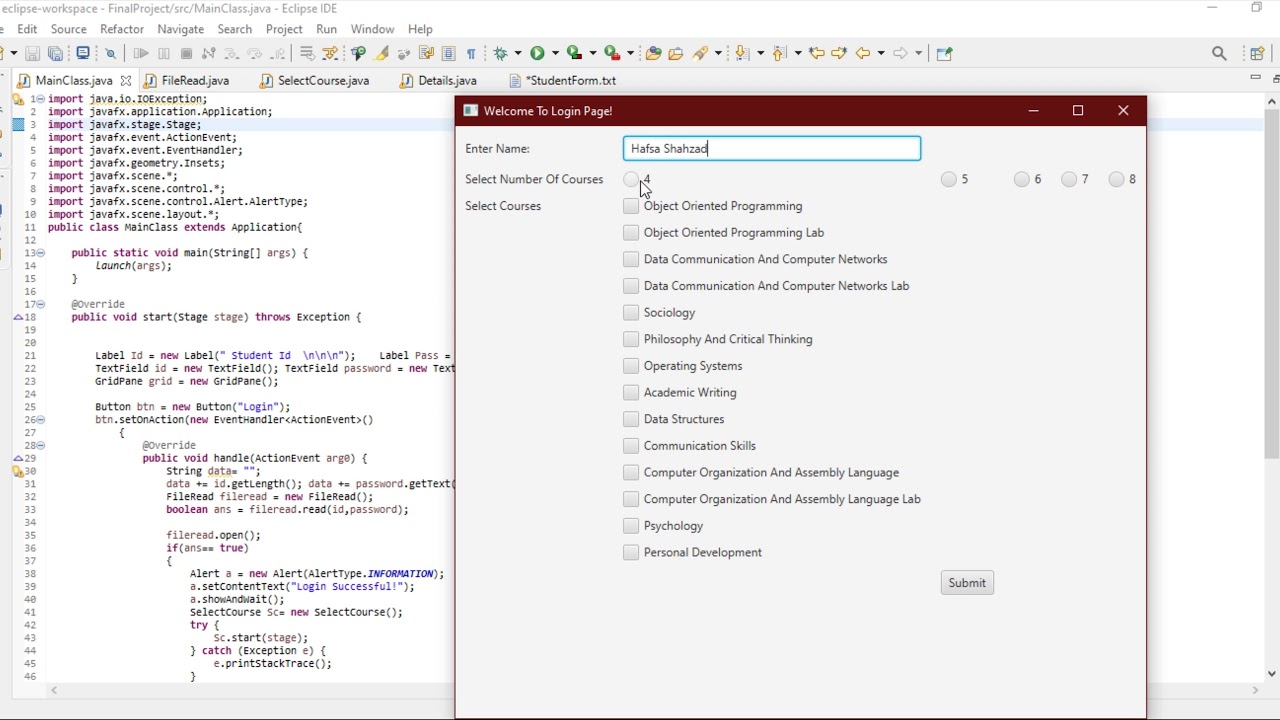Click the Open Perspective icon
1280x720 pixels.
point(1258,54)
